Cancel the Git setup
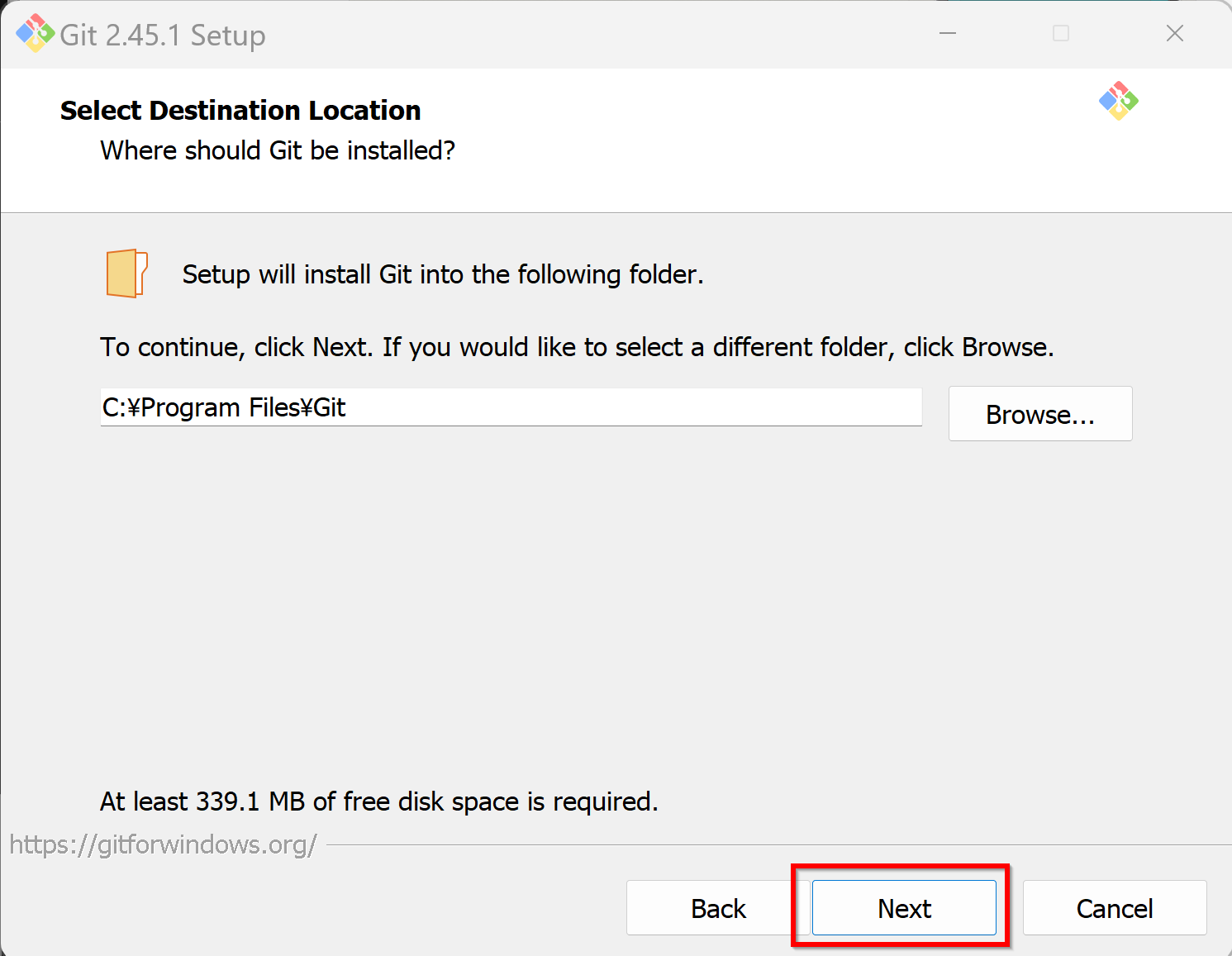Screen dimensions: 1232x956 coord(1115,908)
